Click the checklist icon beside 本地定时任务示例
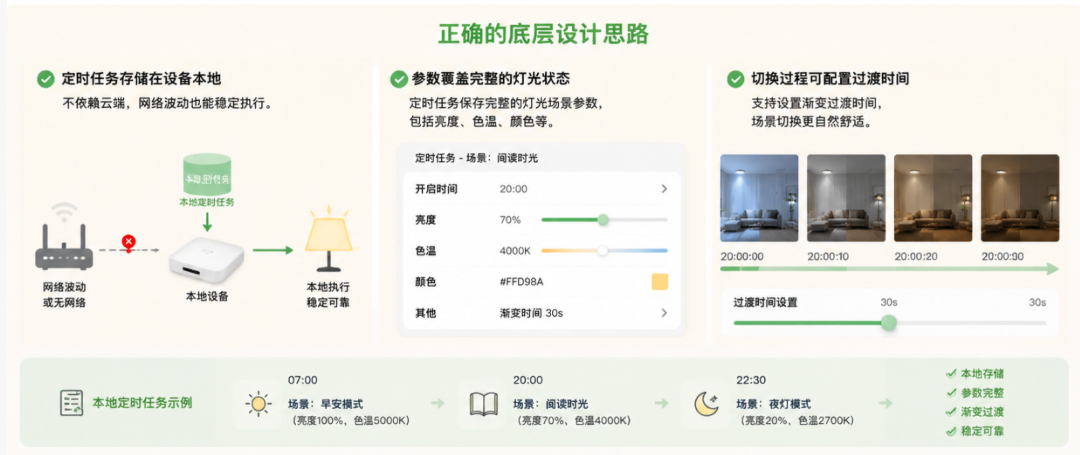Viewport: 1080px width, 455px height. (x=71, y=403)
